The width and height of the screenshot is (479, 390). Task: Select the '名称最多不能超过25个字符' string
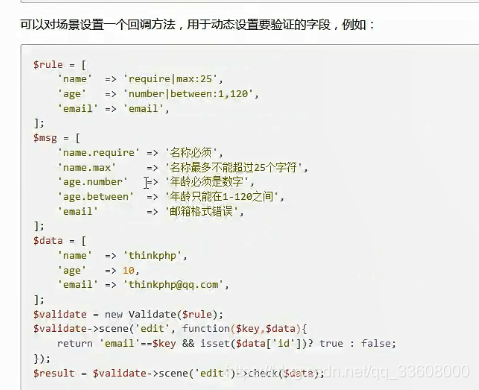234,167
